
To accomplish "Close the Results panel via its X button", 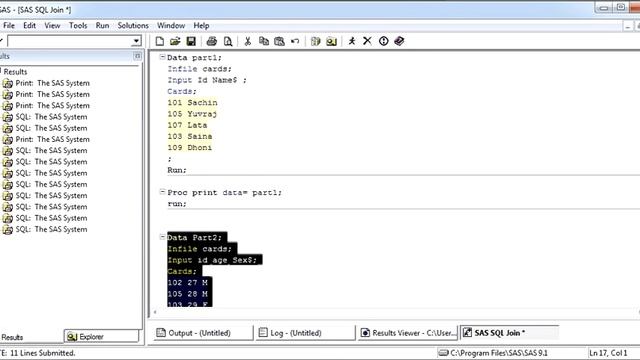I will [x=138, y=56].
